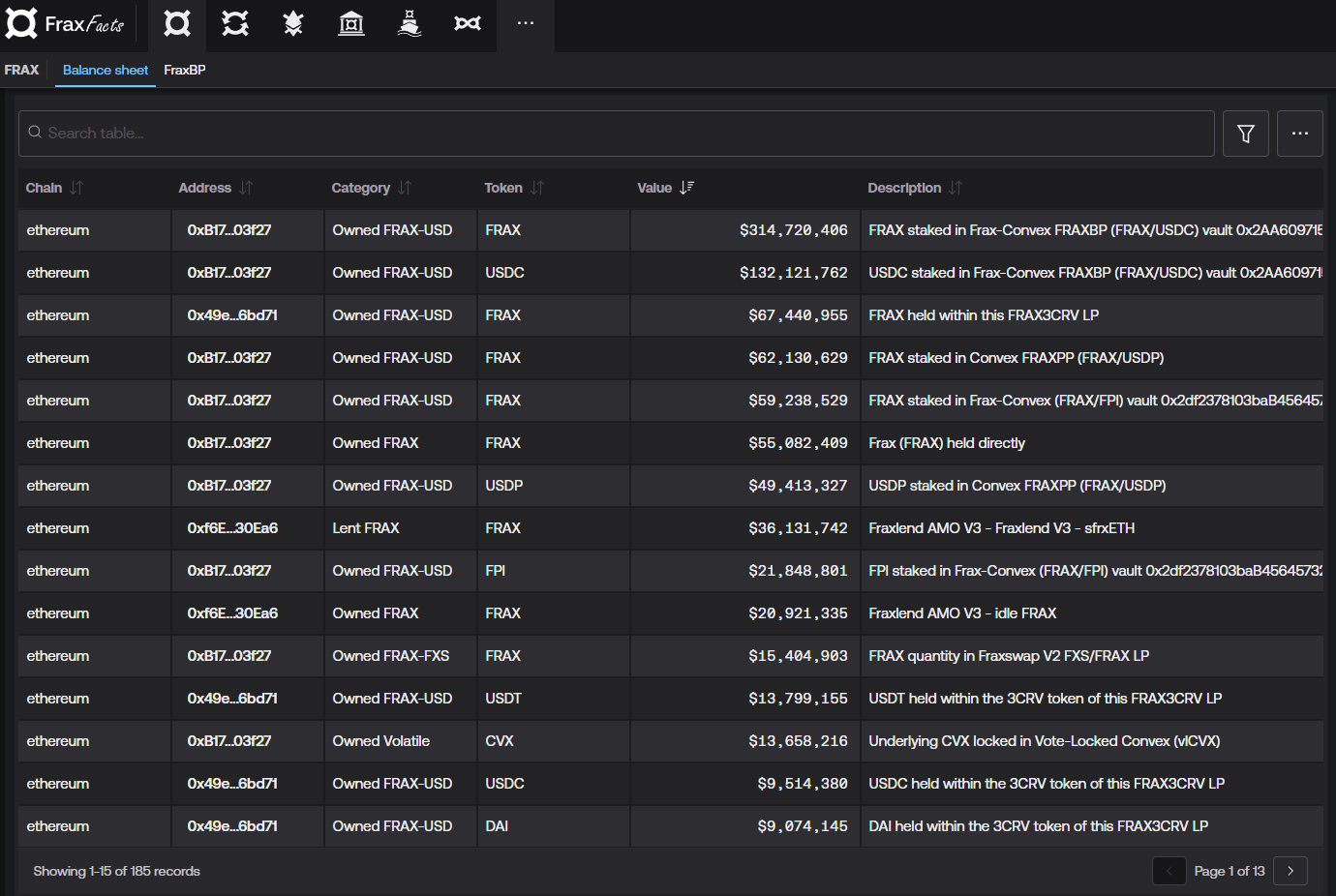The height and width of the screenshot is (896, 1336).
Task: Open the circular-arrows Frax icon section
Action: point(235,23)
